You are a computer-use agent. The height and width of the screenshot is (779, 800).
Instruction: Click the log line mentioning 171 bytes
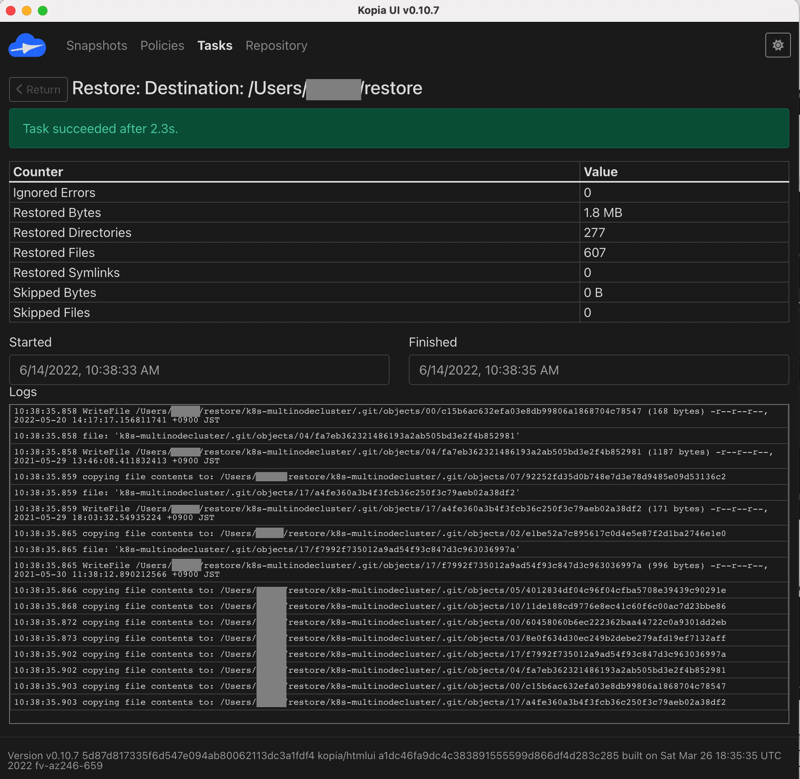point(399,513)
